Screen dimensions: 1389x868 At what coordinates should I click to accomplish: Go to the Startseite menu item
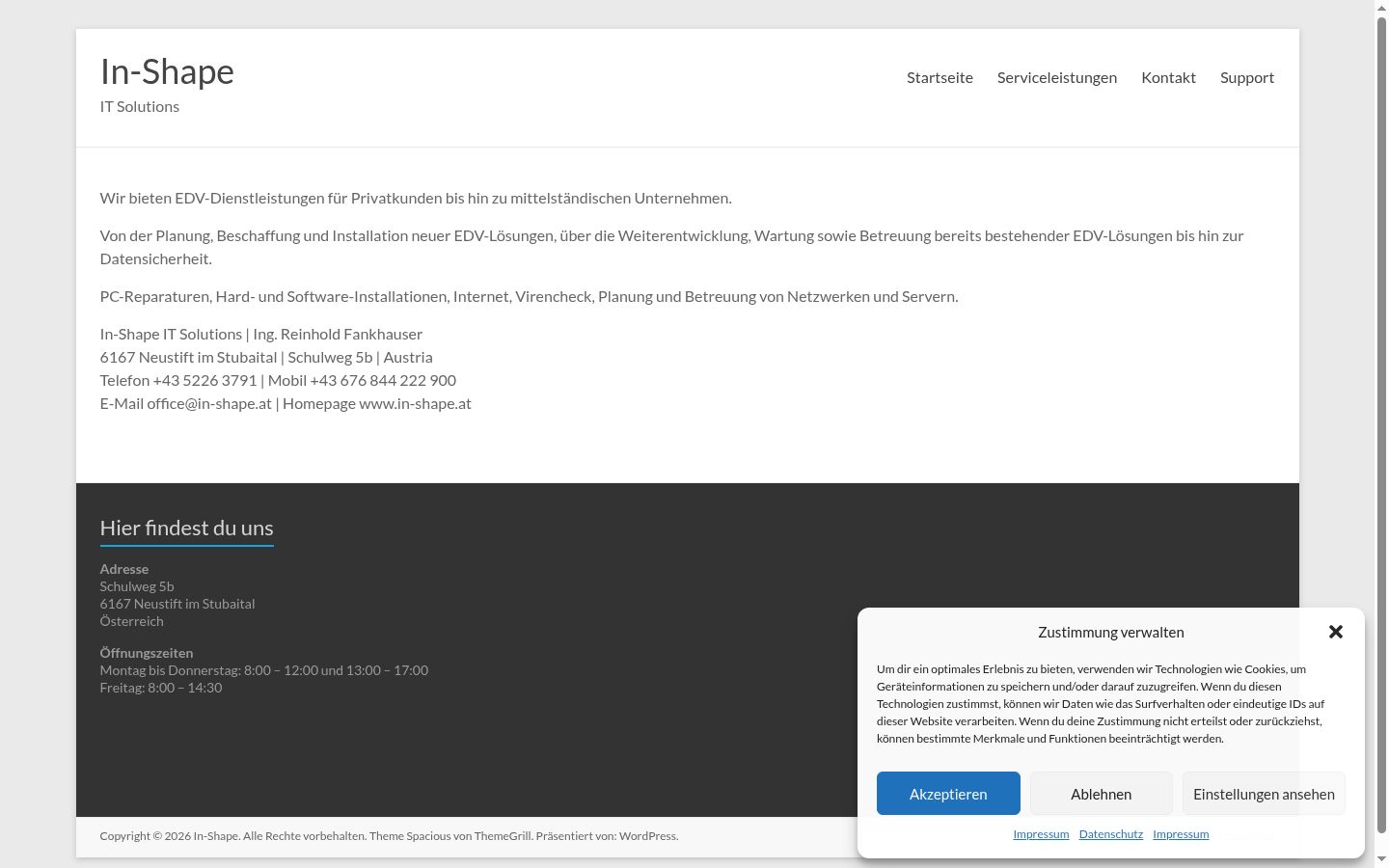click(x=940, y=77)
